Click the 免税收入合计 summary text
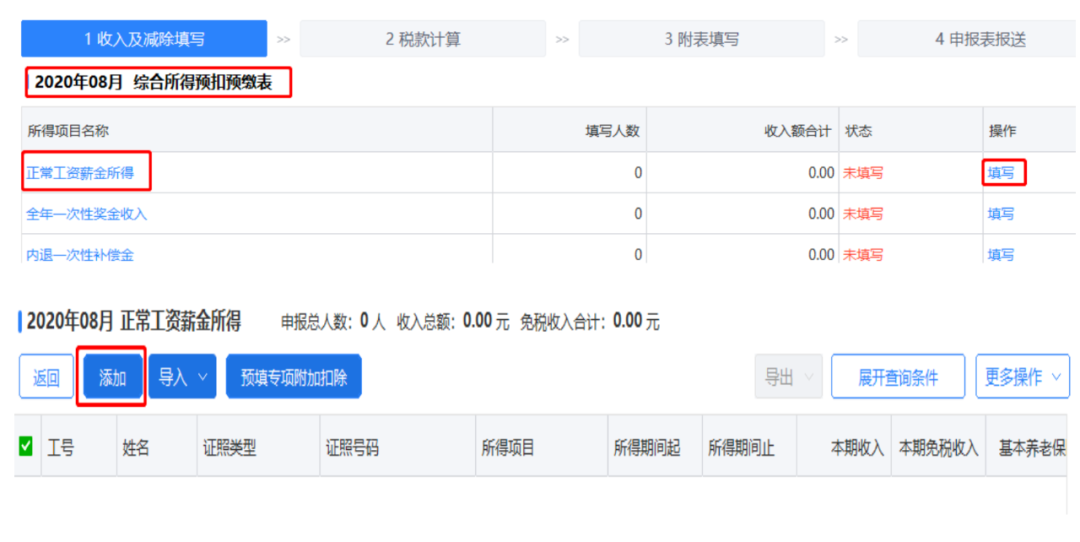Image resolution: width=1080 pixels, height=542 pixels. coord(590,322)
